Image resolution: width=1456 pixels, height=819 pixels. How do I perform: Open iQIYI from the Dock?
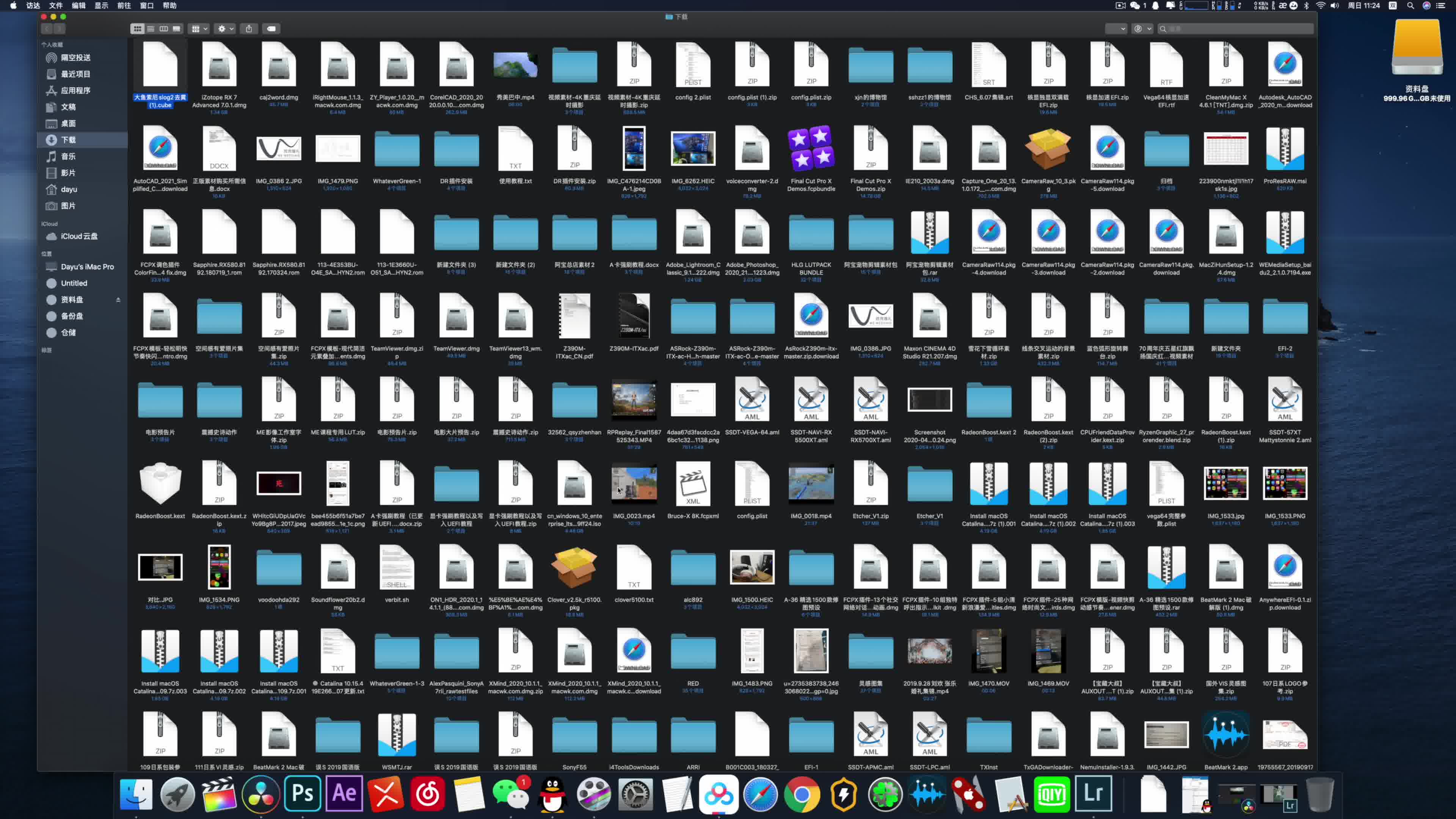click(1052, 794)
